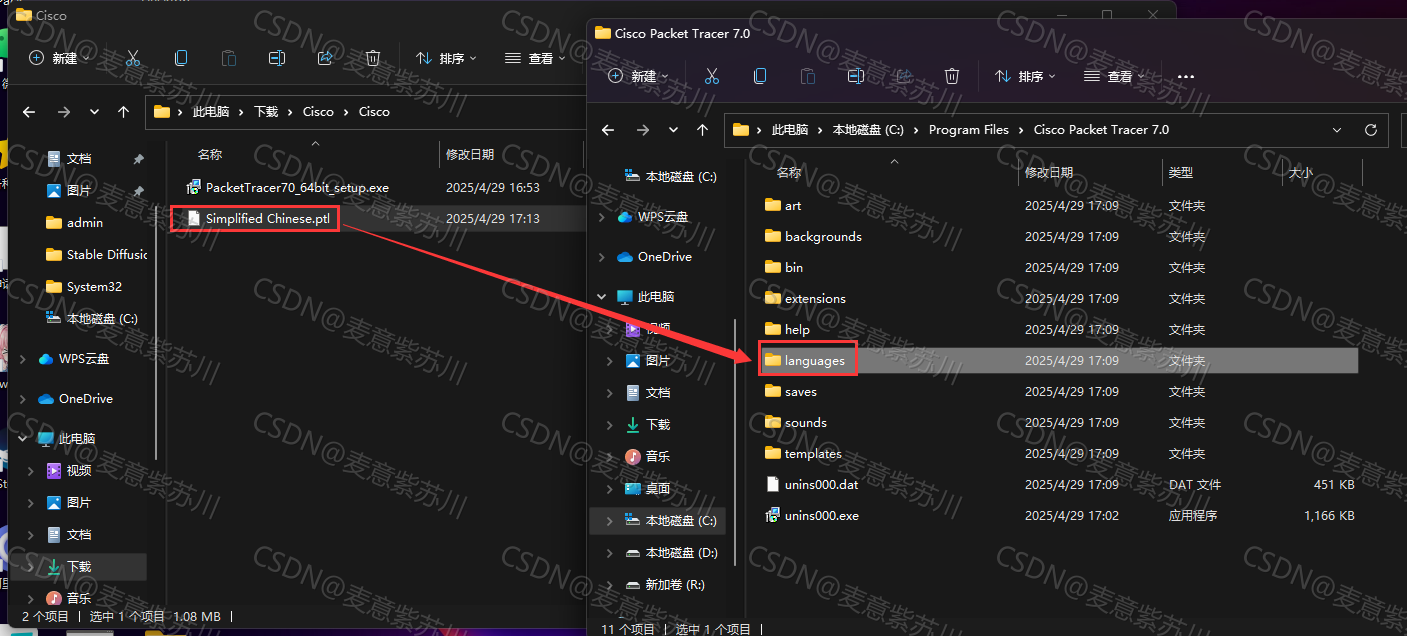The height and width of the screenshot is (636, 1407).
Task: Click Delete trash icon in Cisco window toolbar
Action: [373, 58]
